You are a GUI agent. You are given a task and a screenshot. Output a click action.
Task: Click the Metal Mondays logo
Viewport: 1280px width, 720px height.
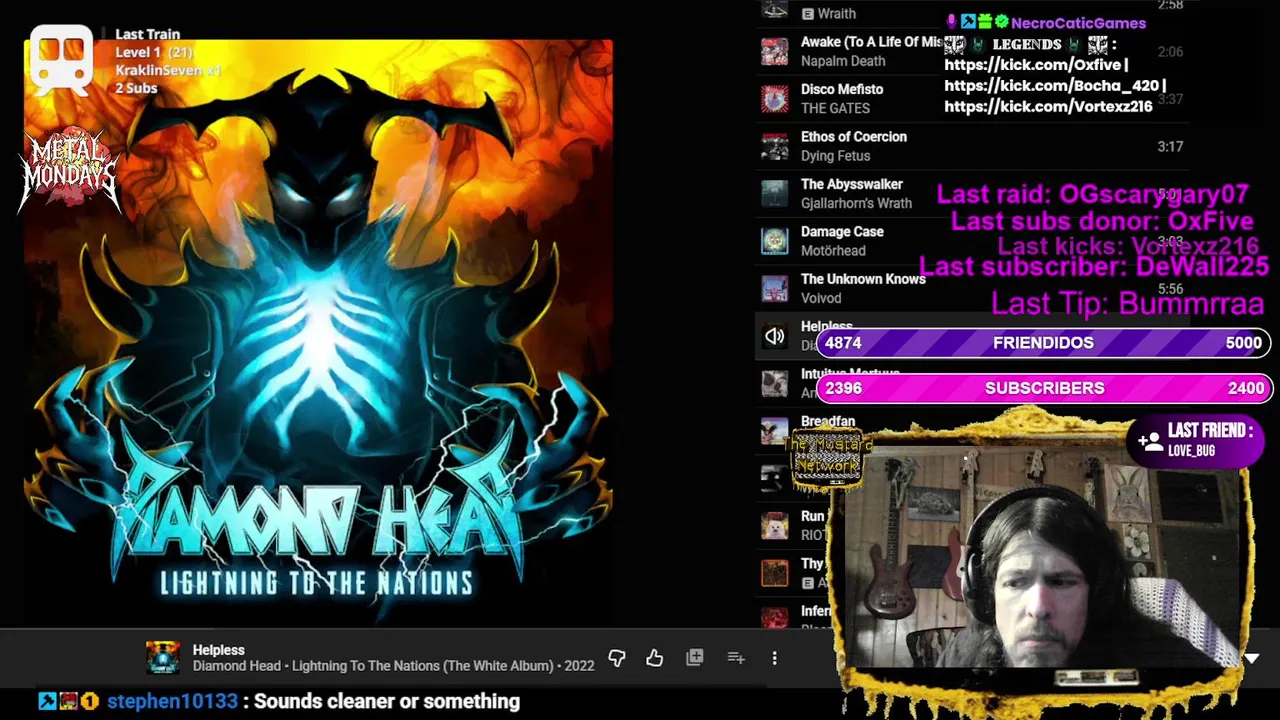tap(70, 172)
